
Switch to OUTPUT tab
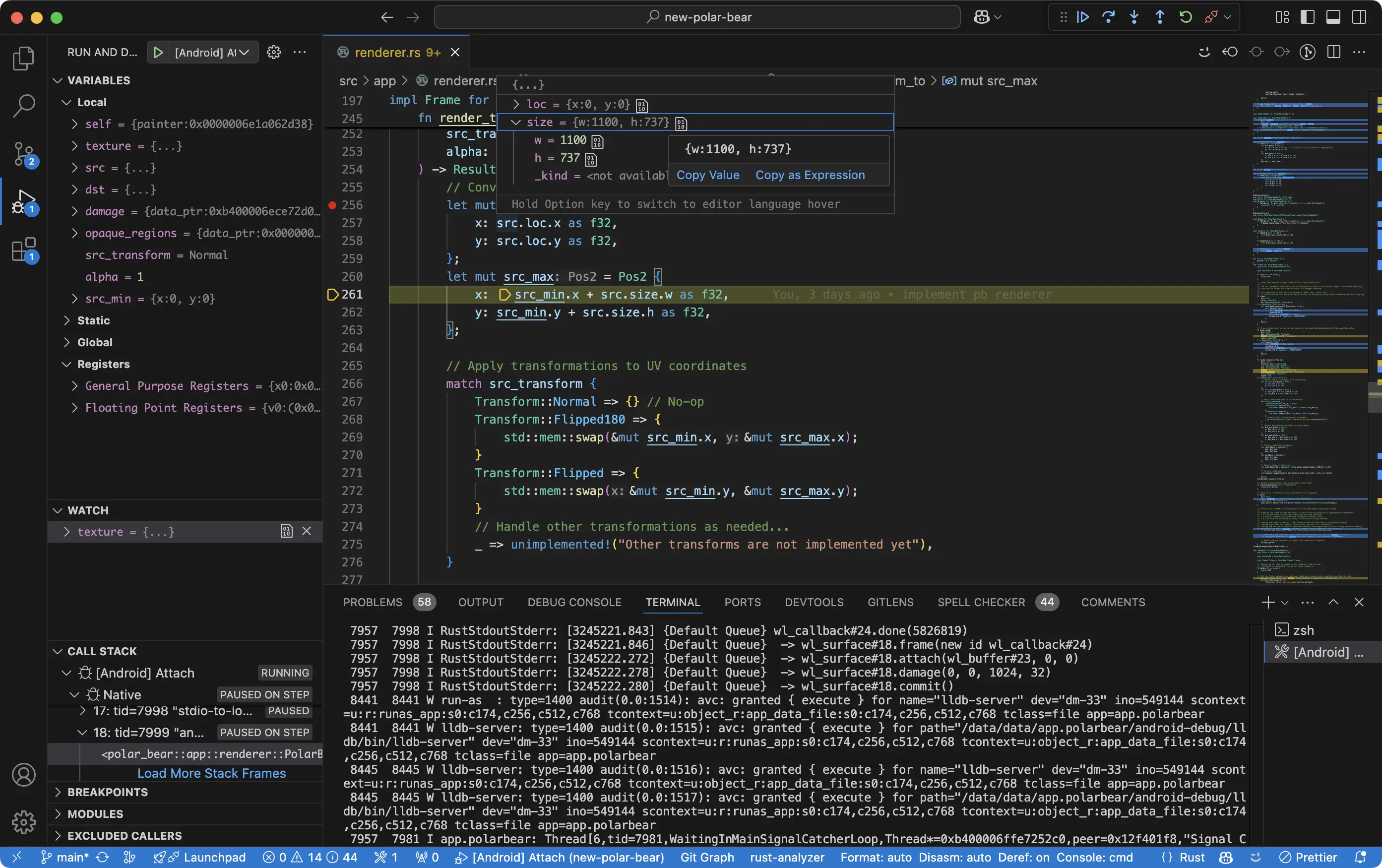pos(480,602)
